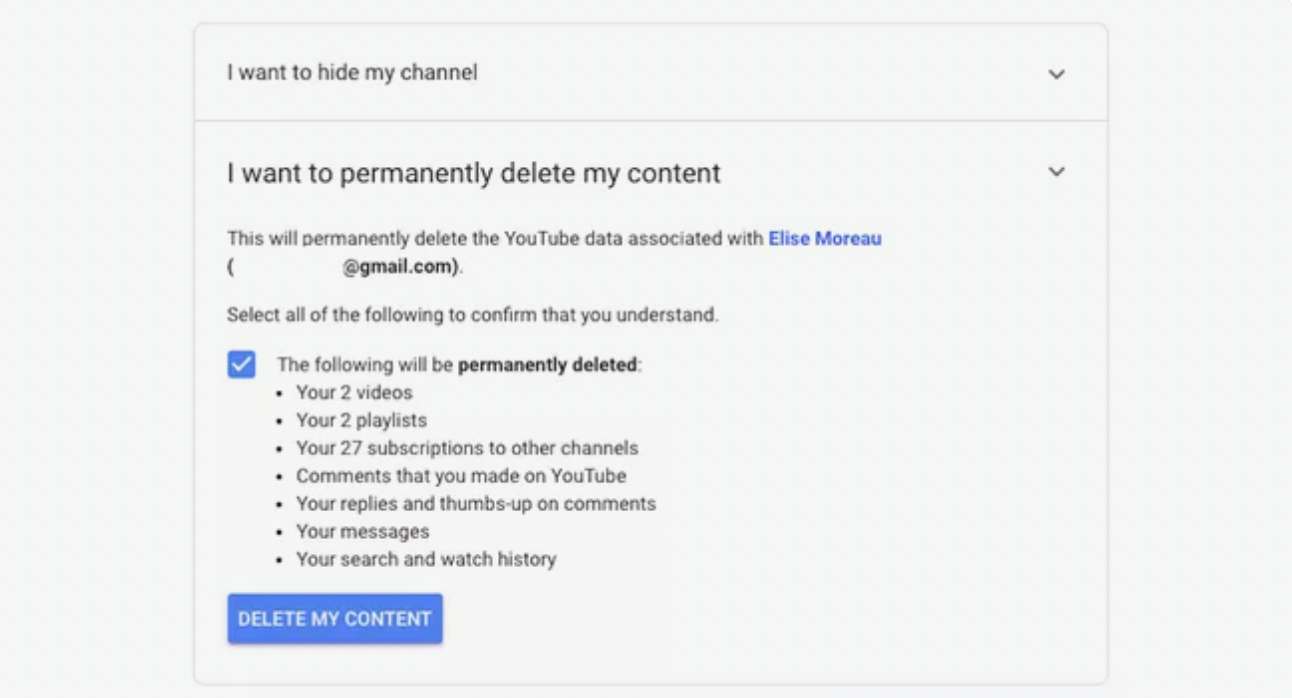1292x698 pixels.
Task: Click "The following will be" checkbox label
Action: click(366, 365)
